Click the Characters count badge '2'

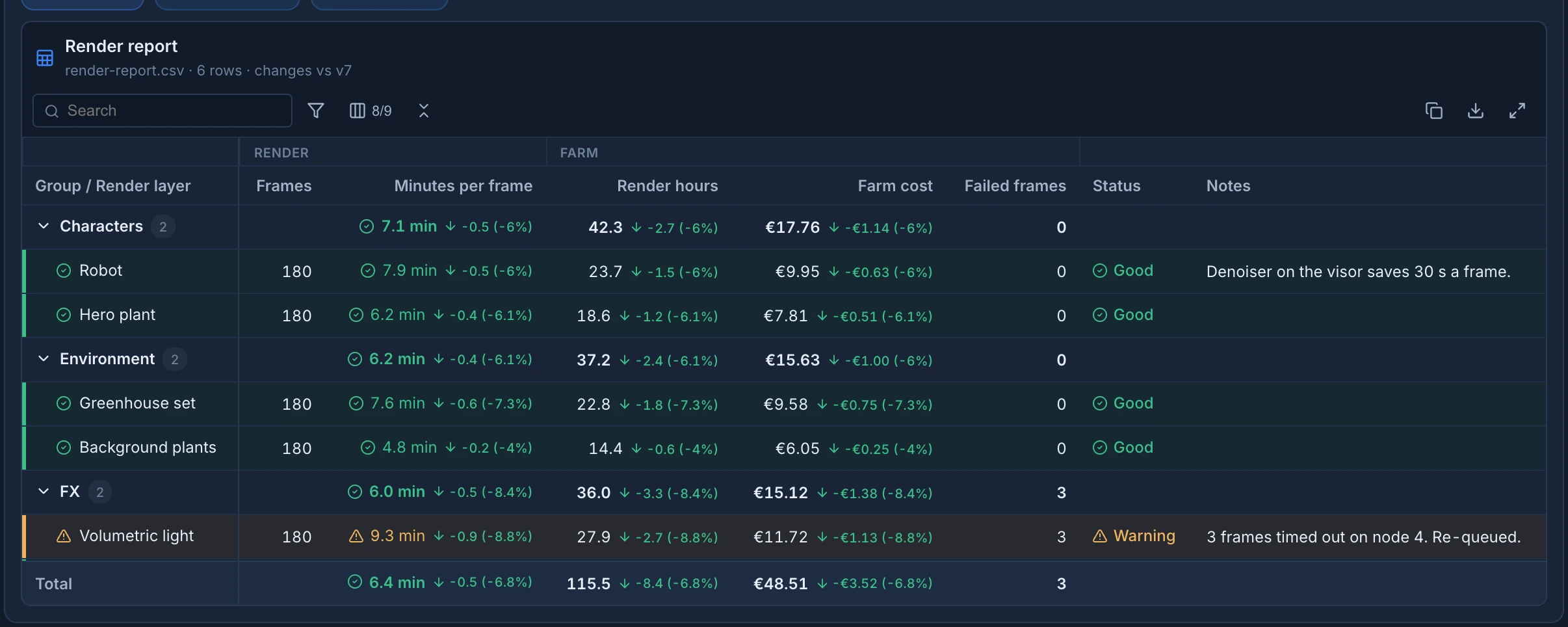163,226
